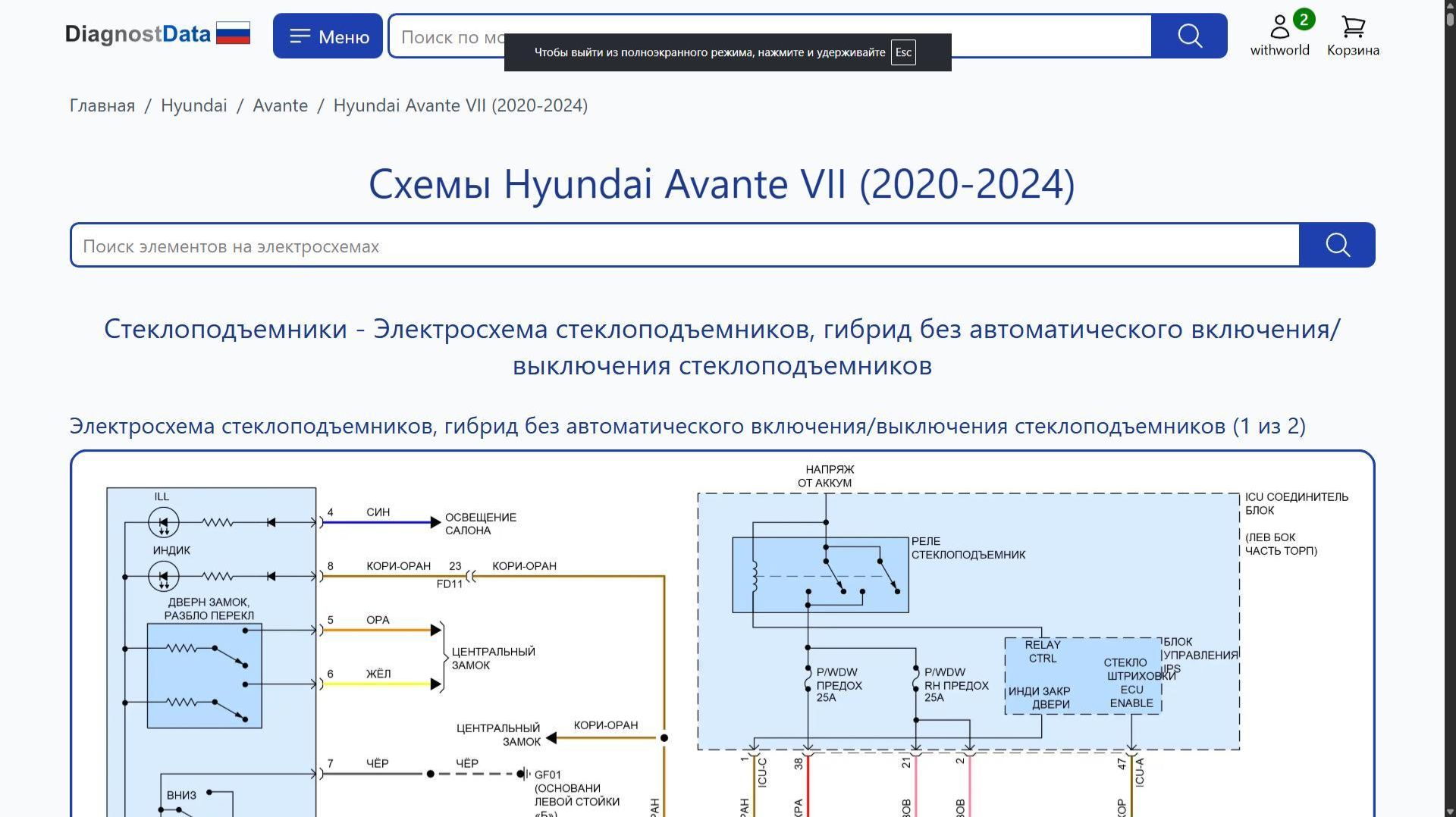Click the magnifier icon next to the diagram search

[1337, 245]
